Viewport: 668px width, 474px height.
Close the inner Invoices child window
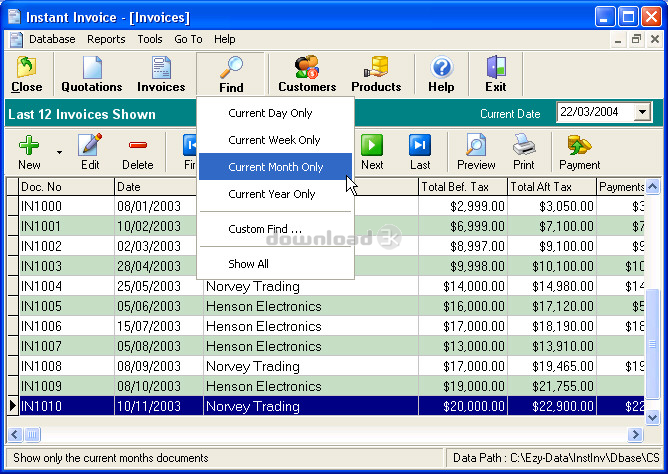(x=655, y=40)
